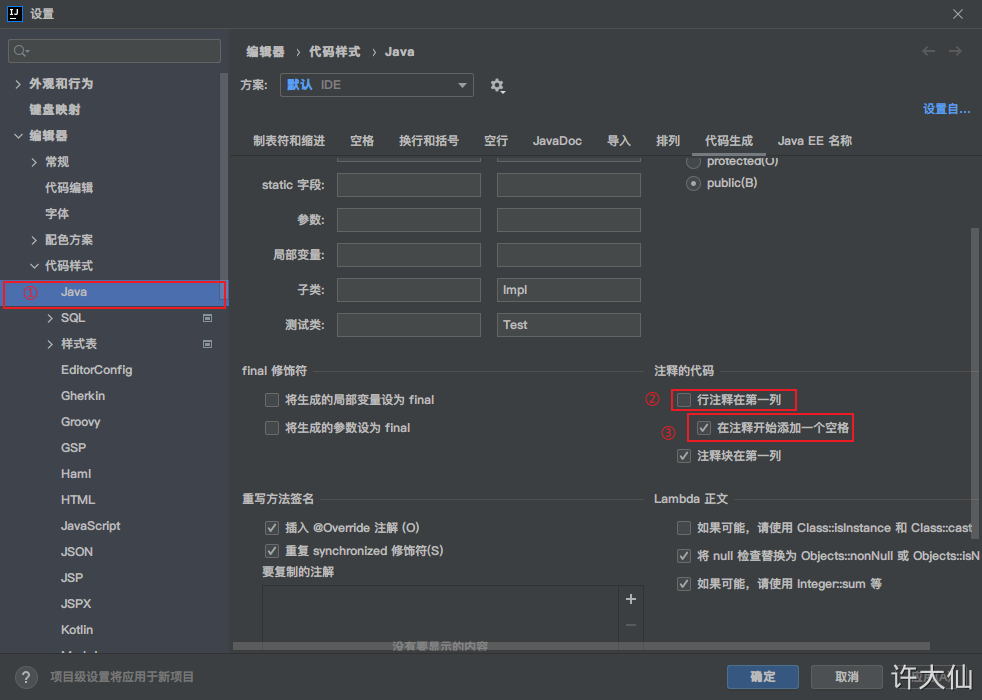982x700 pixels.
Task: Close the 设置 dialog
Action: (x=958, y=14)
